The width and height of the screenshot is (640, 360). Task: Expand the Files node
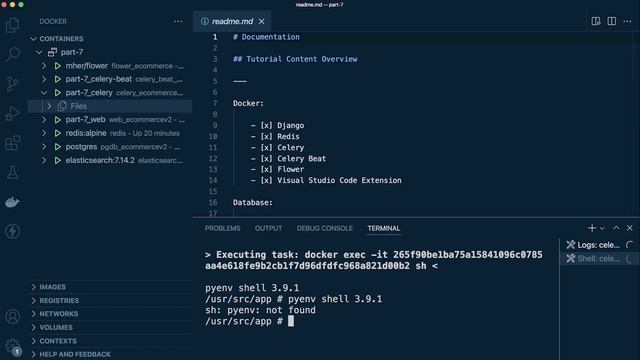point(49,106)
